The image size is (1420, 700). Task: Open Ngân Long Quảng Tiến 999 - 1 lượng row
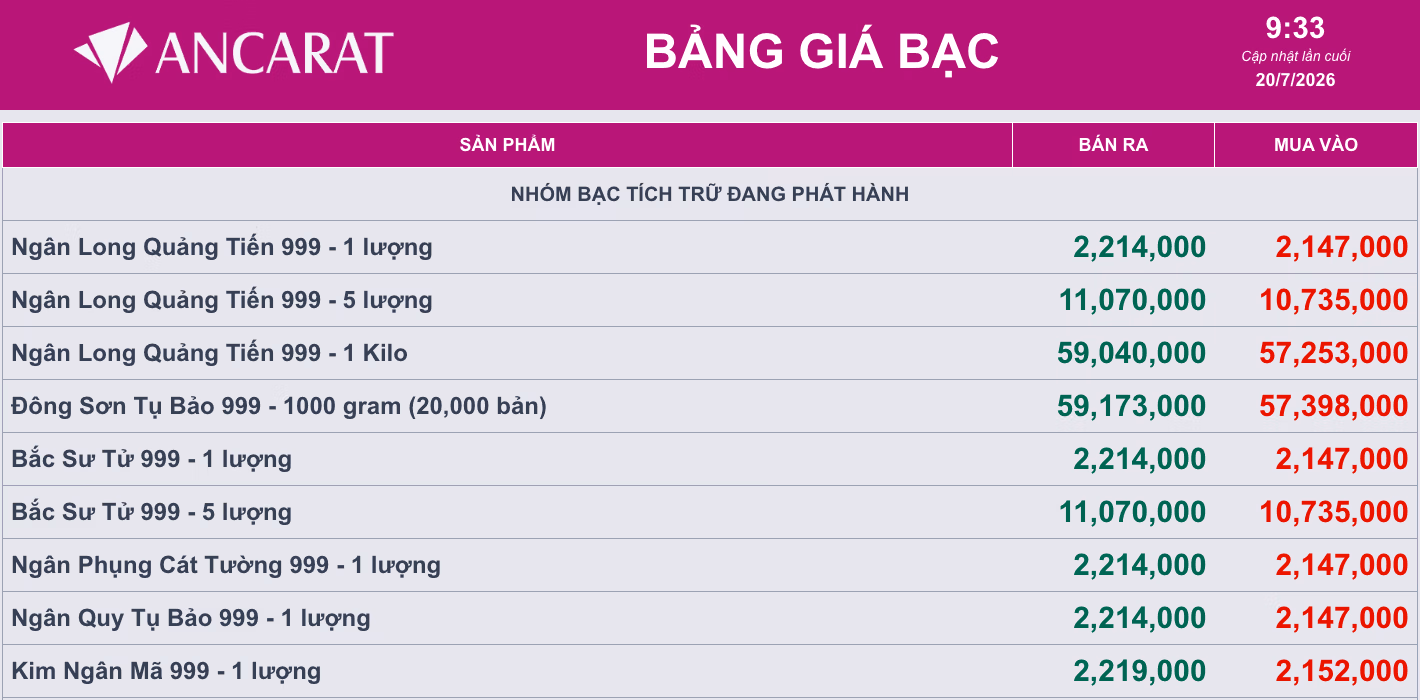[710, 247]
